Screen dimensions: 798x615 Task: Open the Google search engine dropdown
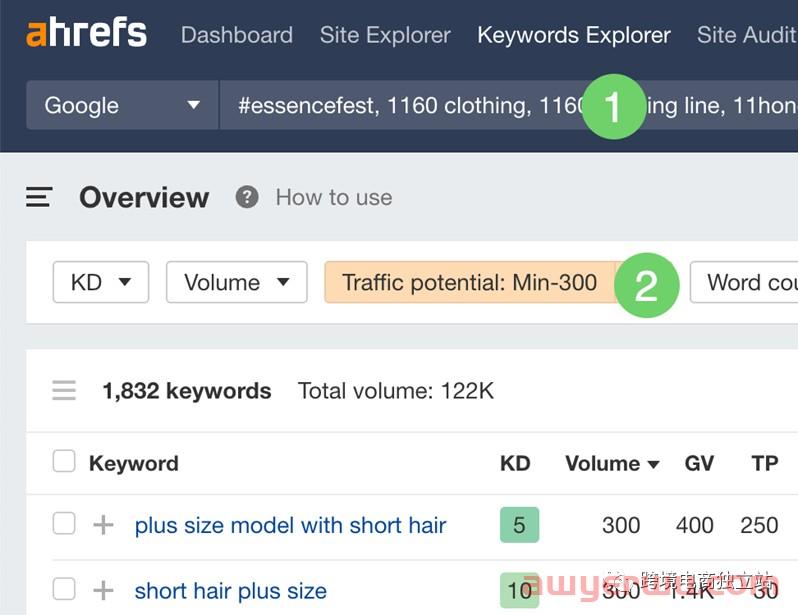coord(122,105)
